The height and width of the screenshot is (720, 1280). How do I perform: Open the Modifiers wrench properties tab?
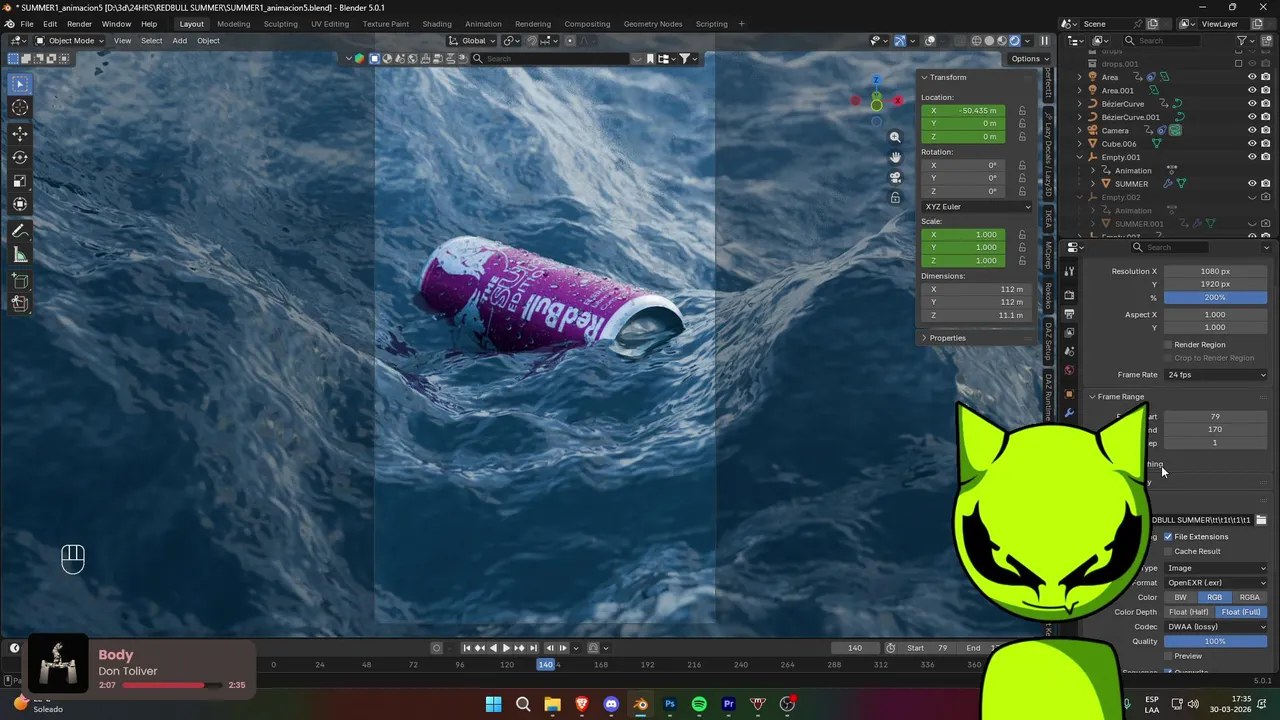pos(1069,413)
